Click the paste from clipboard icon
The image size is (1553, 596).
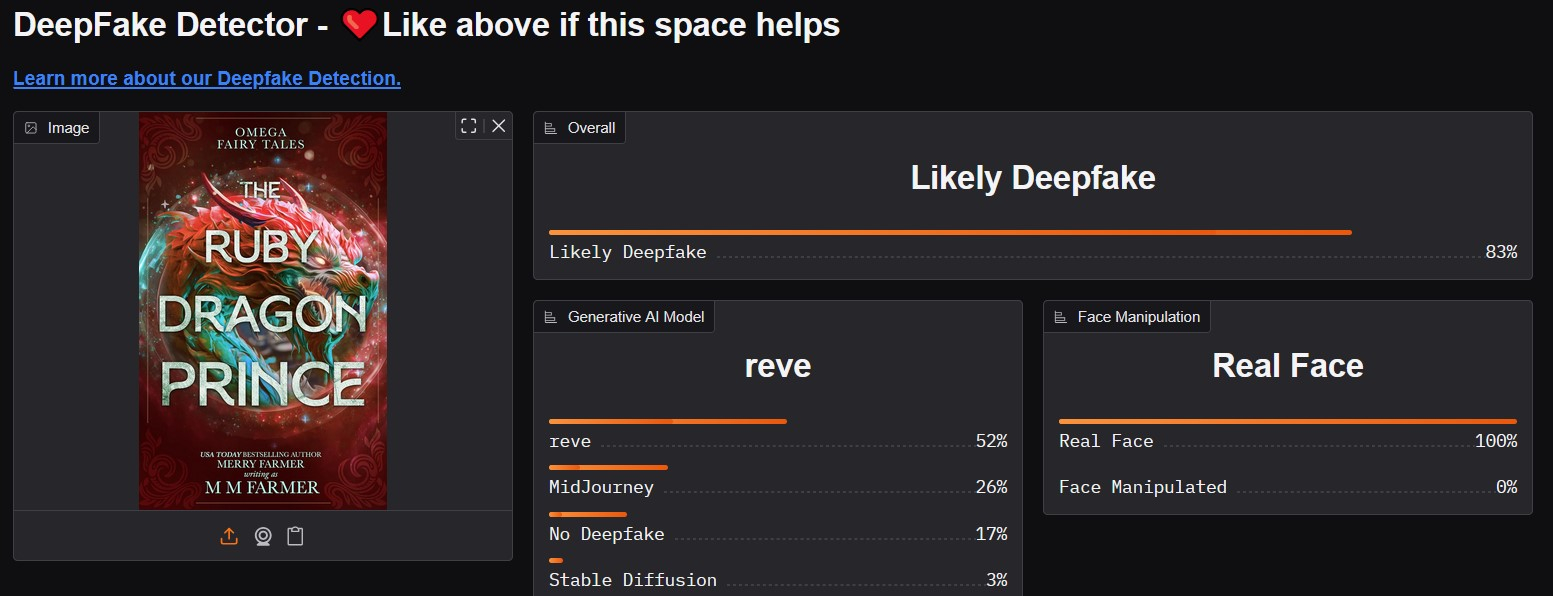tap(295, 537)
